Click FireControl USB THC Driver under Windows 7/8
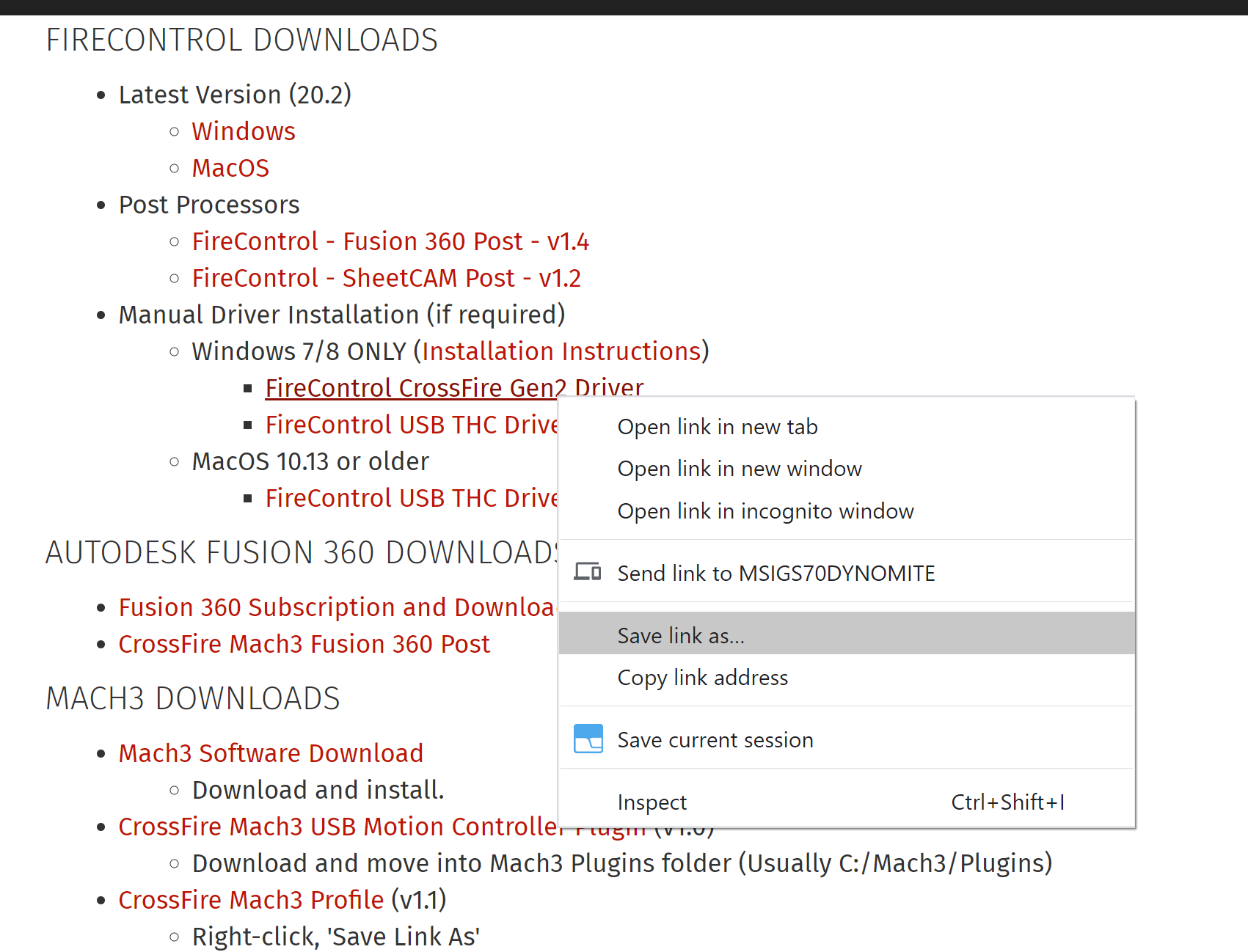This screenshot has height=952, width=1248. click(411, 425)
